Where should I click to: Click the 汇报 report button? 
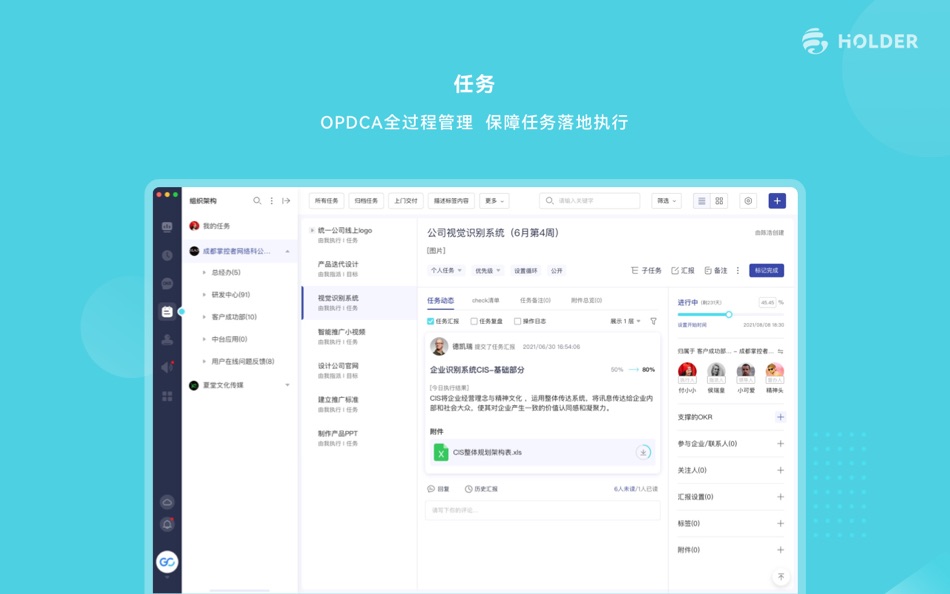tap(683, 270)
